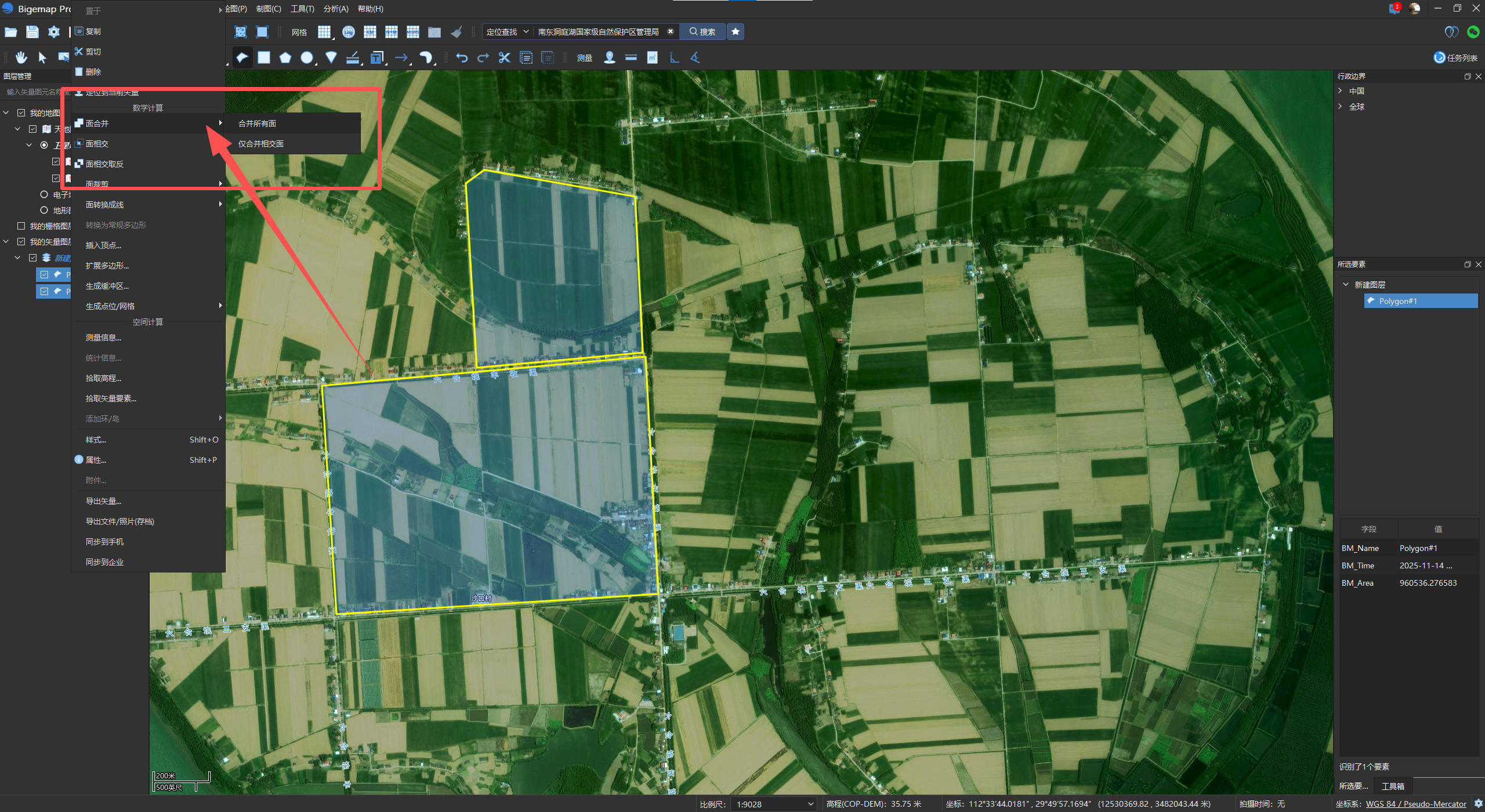Open 面转换成线 submenu
Viewport: 1485px width, 812px height.
(x=148, y=205)
